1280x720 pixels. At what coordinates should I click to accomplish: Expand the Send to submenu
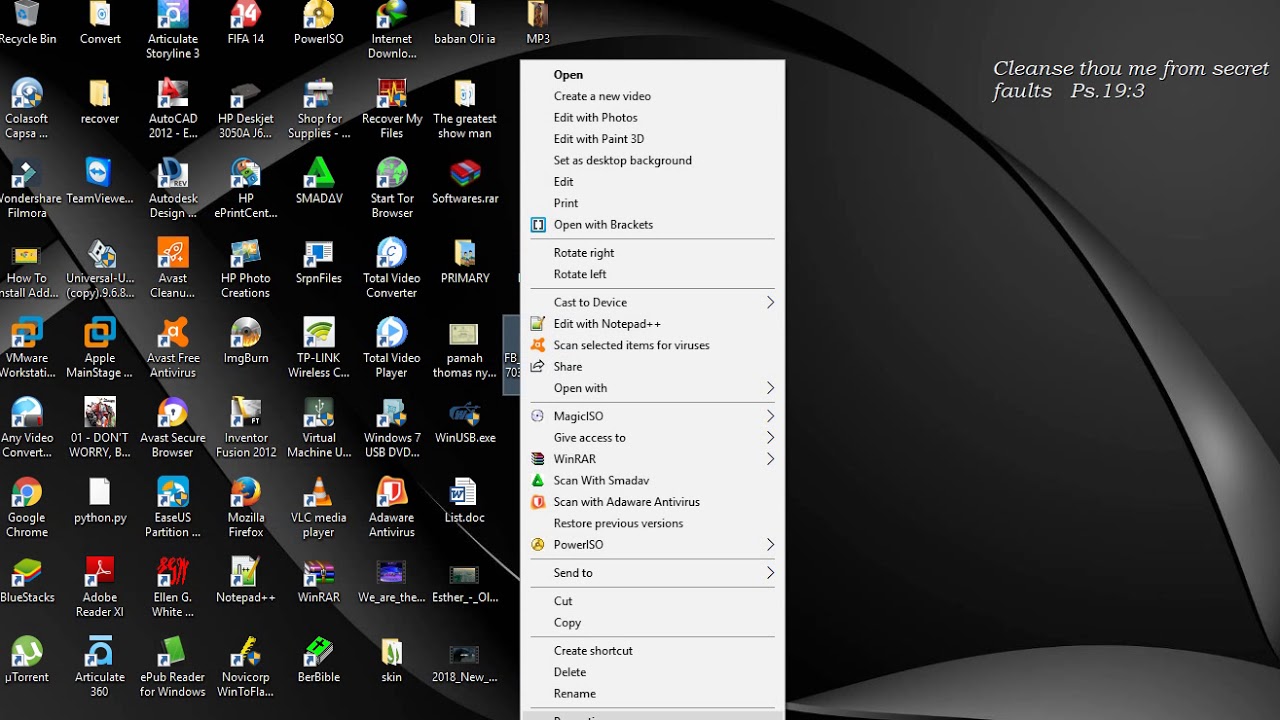(652, 573)
